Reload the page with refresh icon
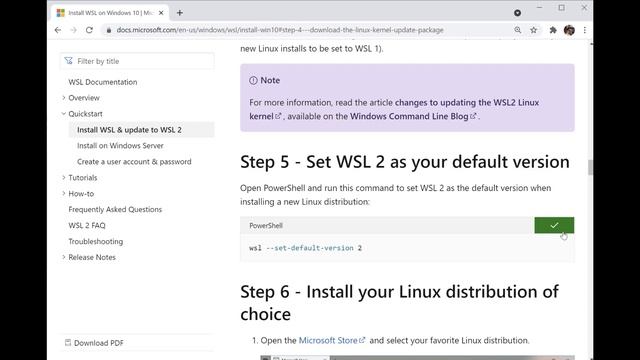 [x=89, y=30]
